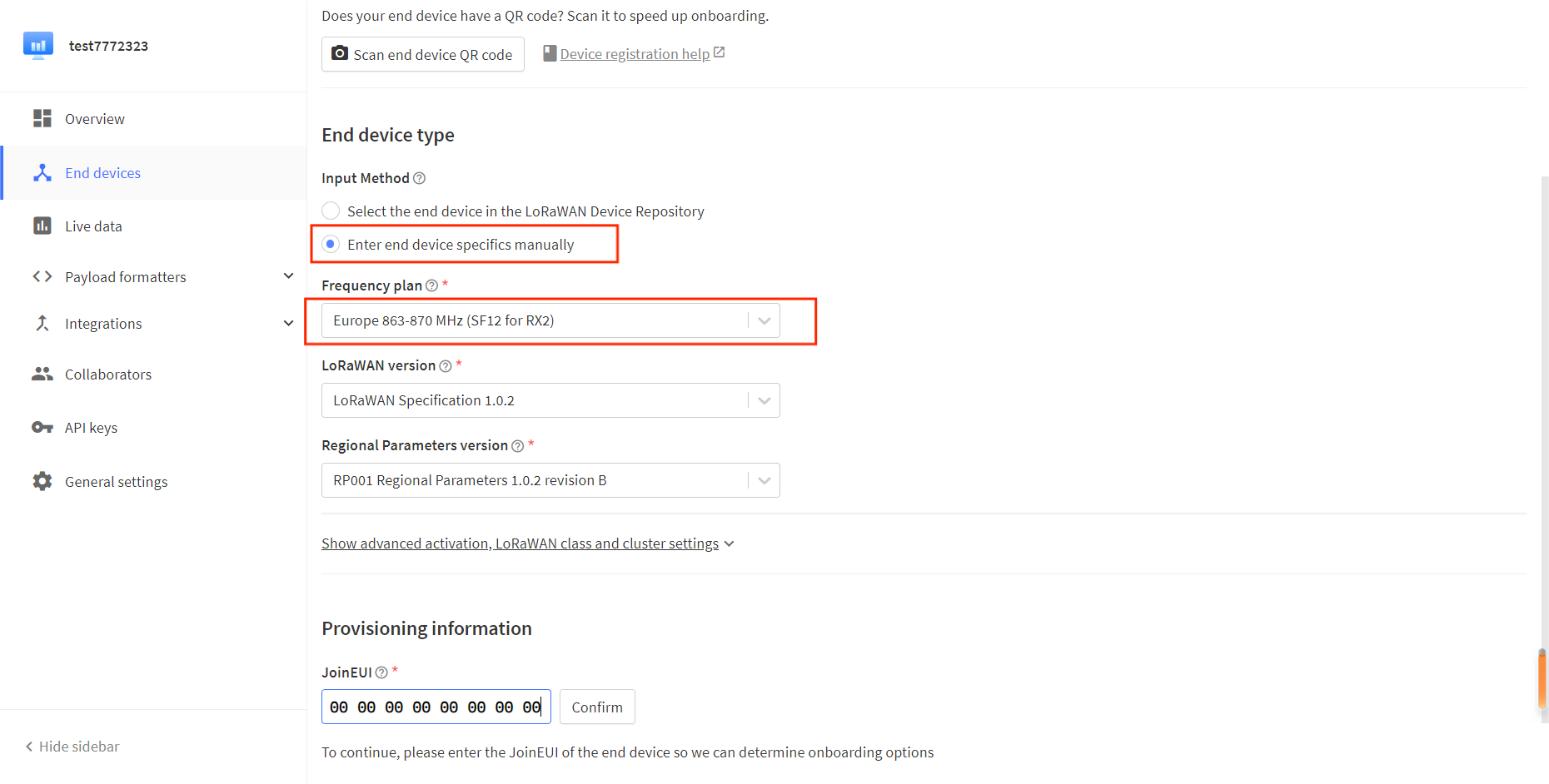The image size is (1549, 784).
Task: Click the API keys key icon
Action: (x=42, y=428)
